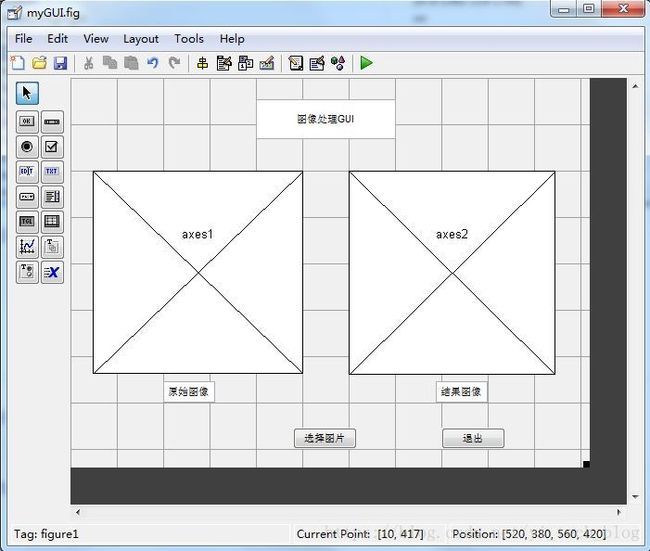Screen dimensions: 650x551
Task: Open the Tools menu
Action: pyautogui.click(x=189, y=39)
